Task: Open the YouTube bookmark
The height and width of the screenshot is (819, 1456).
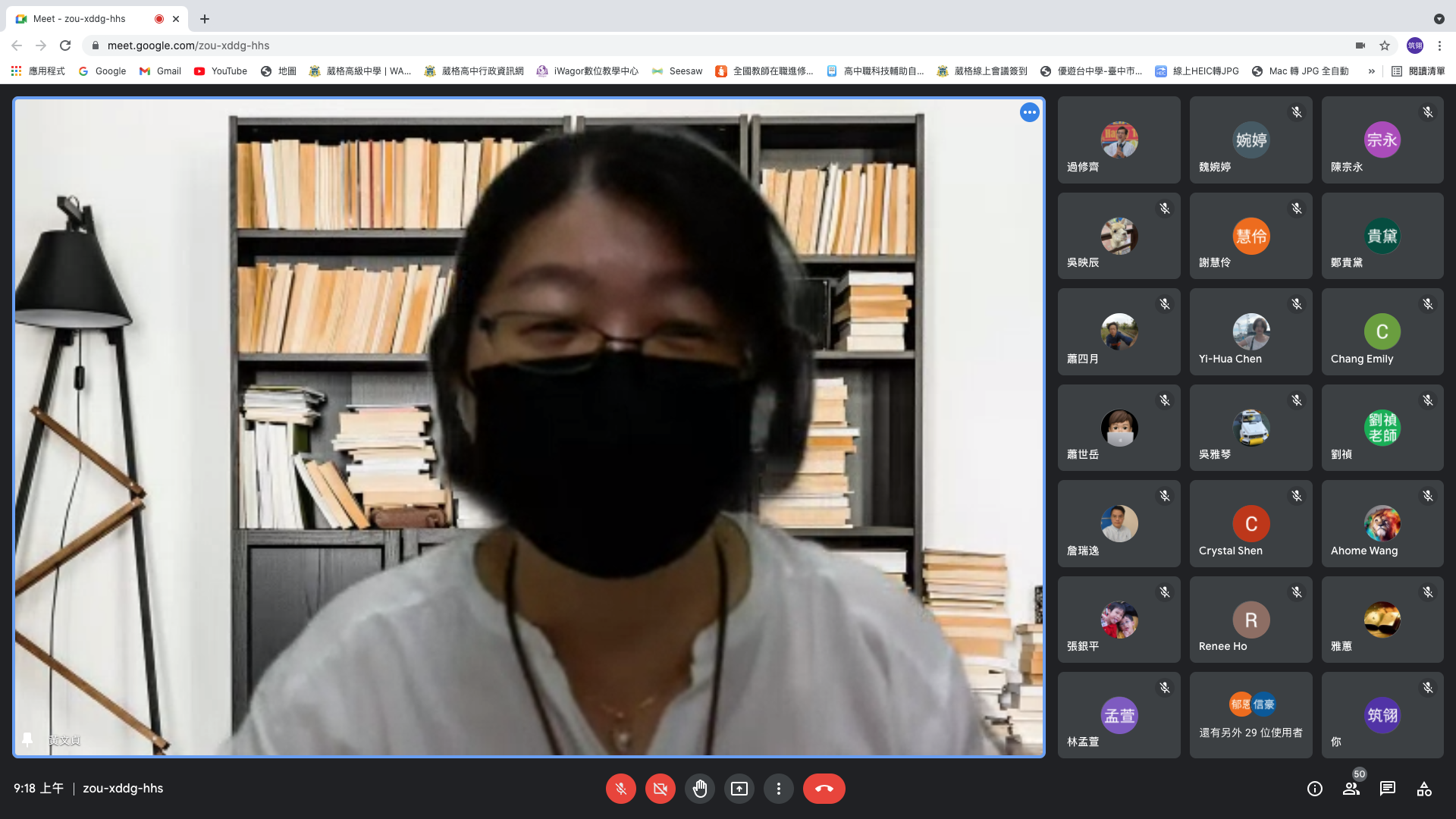Action: coord(220,71)
